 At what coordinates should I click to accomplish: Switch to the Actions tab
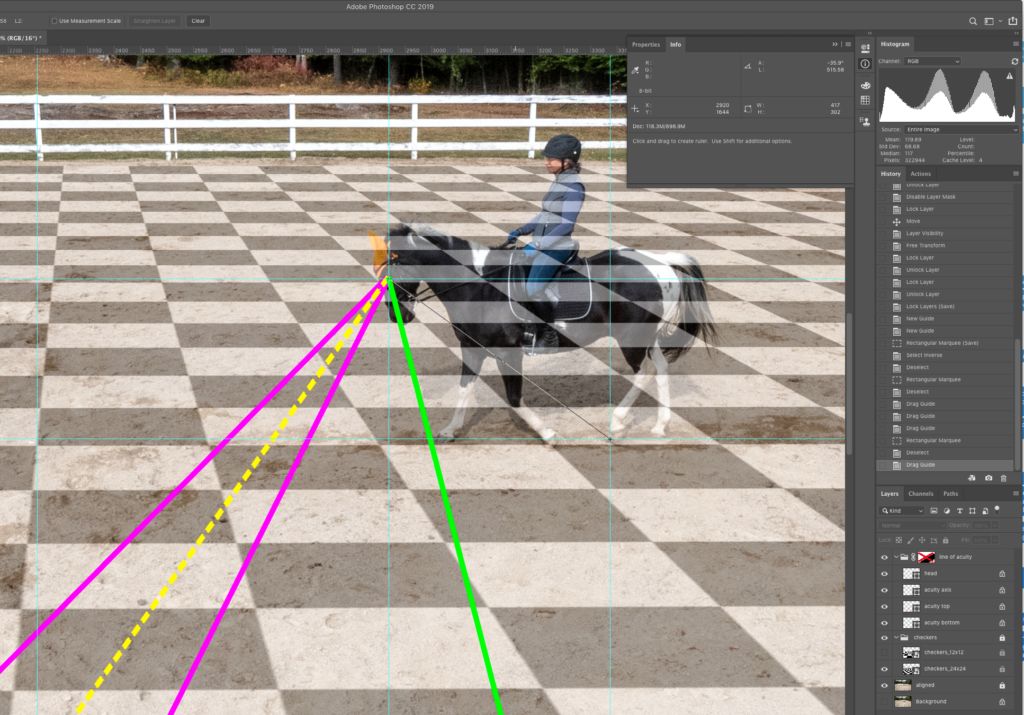click(920, 174)
